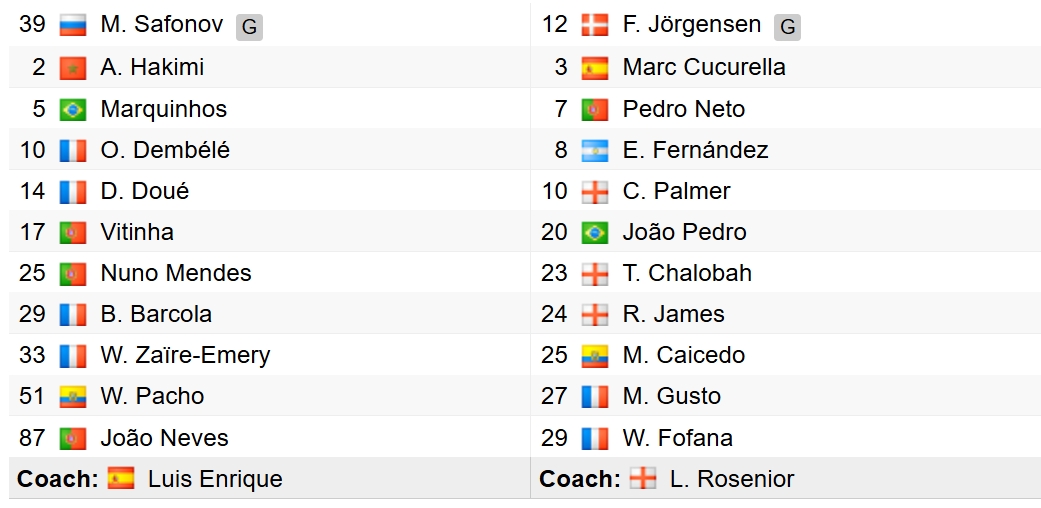Screen dimensions: 1041x508
Task: Click the Brazilian flag beside Marquinhos
Action: 73,109
